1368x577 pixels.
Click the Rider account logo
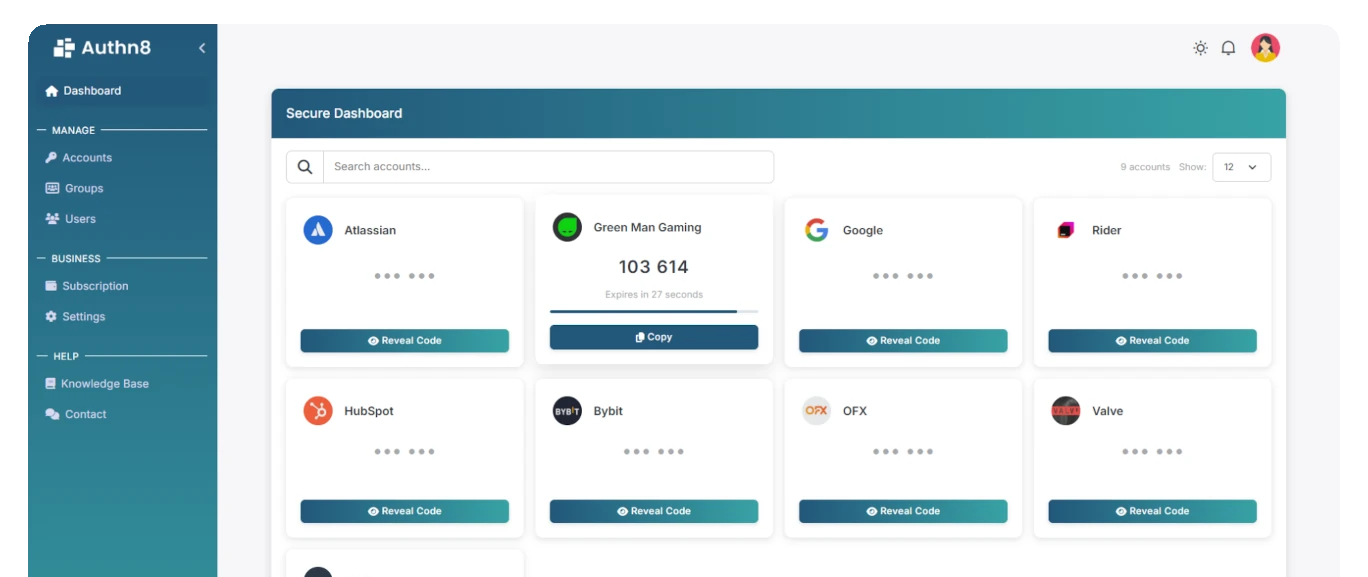(x=1063, y=229)
